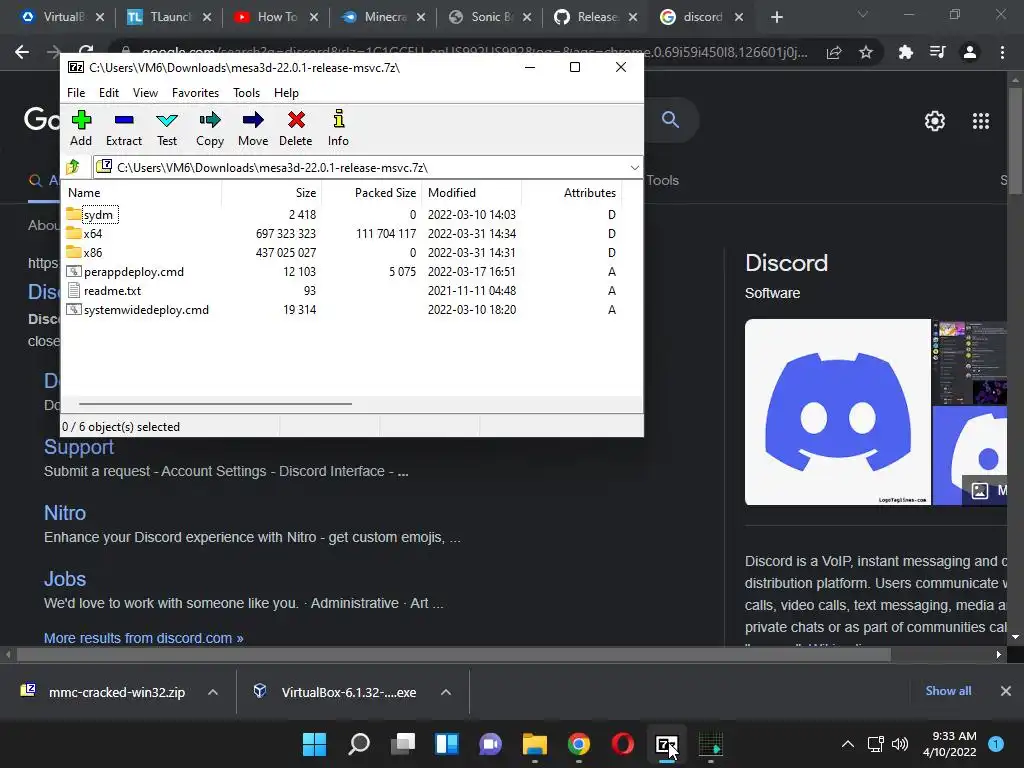Open Chrome profile icon
Image resolution: width=1024 pixels, height=768 pixels.
pyautogui.click(x=970, y=52)
